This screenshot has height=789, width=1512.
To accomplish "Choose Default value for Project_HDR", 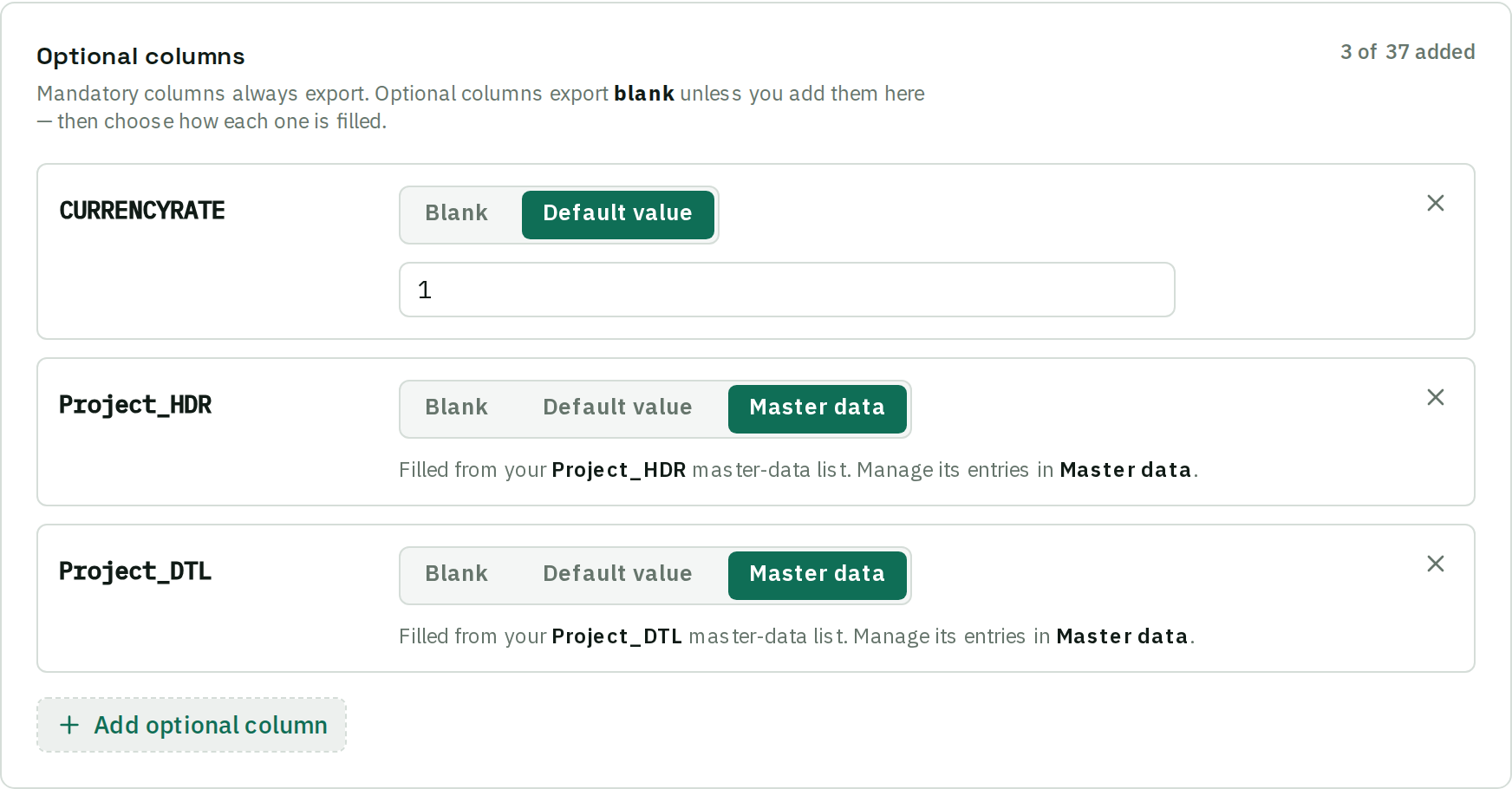I will pos(617,408).
